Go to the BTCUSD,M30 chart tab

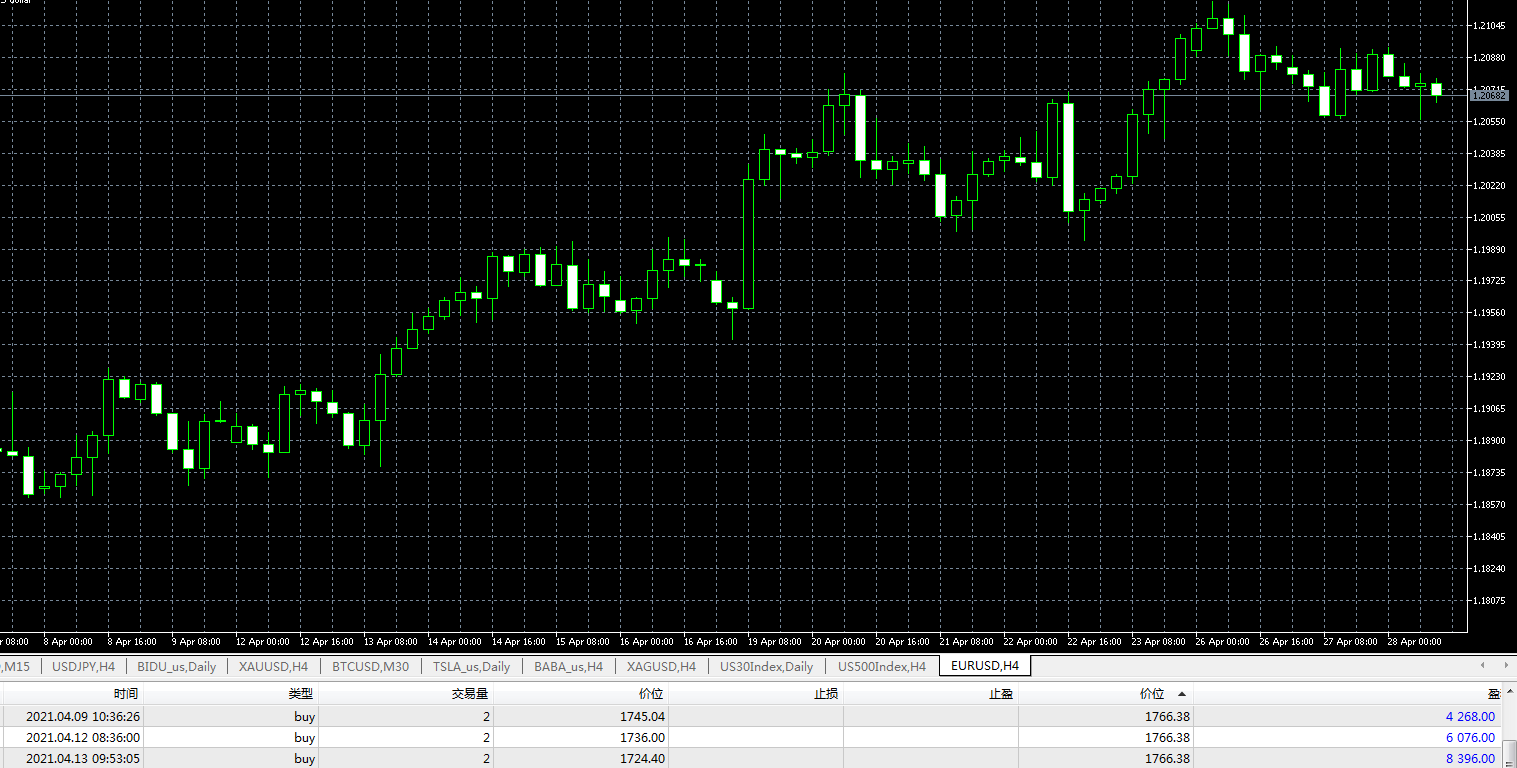click(x=370, y=666)
